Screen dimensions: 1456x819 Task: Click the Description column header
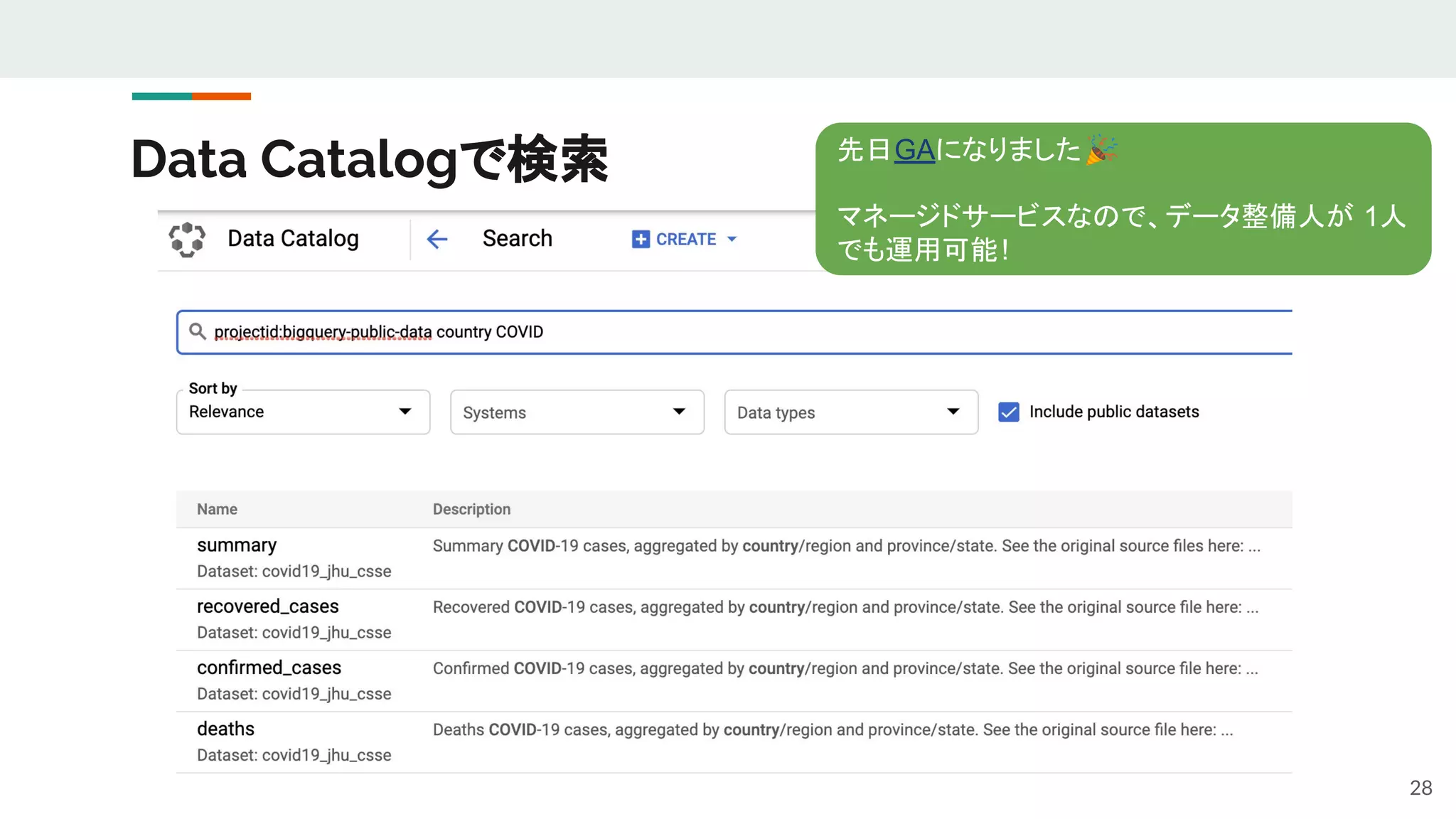pos(471,509)
